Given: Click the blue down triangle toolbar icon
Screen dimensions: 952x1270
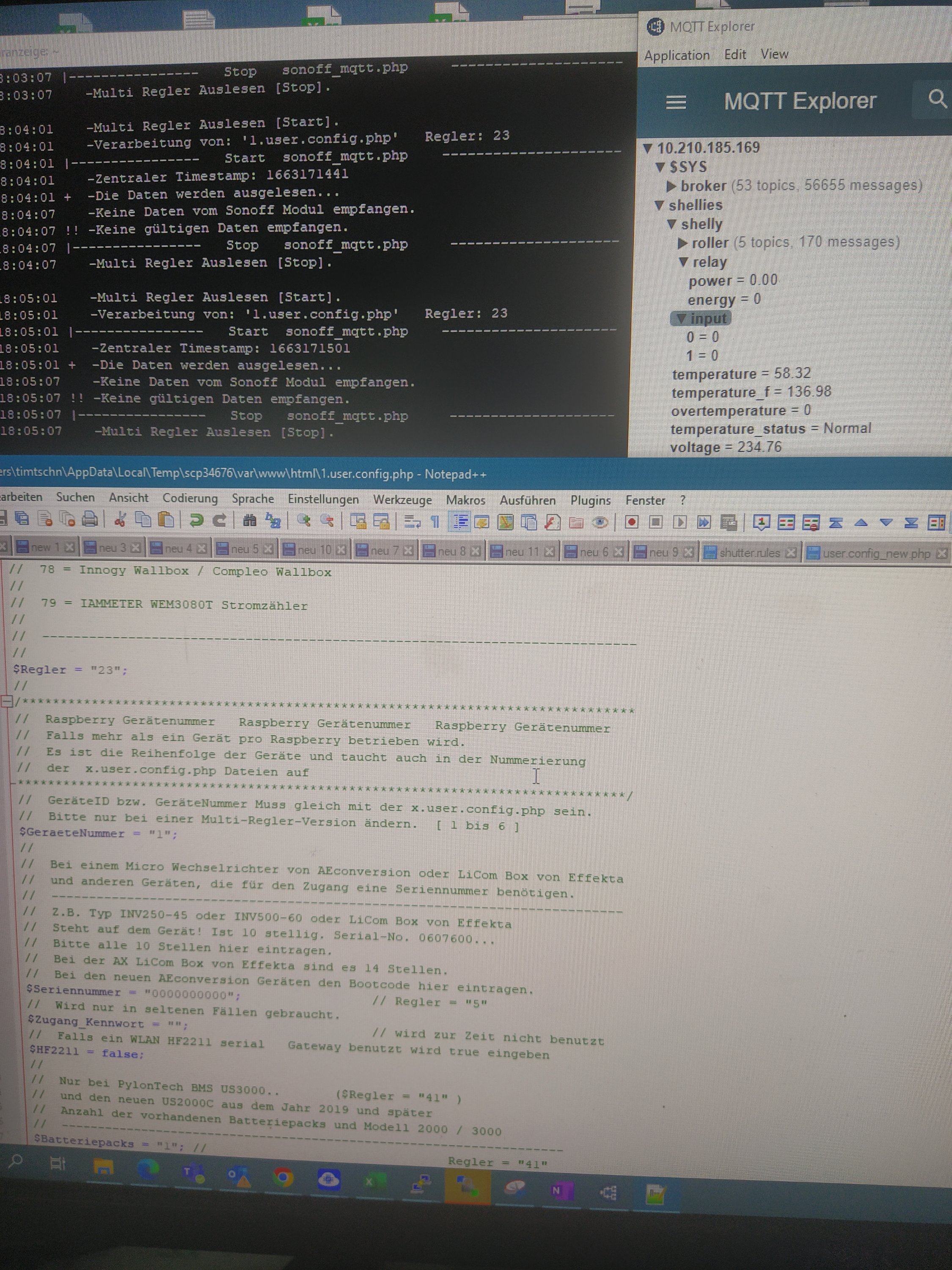Looking at the screenshot, I should tap(886, 522).
